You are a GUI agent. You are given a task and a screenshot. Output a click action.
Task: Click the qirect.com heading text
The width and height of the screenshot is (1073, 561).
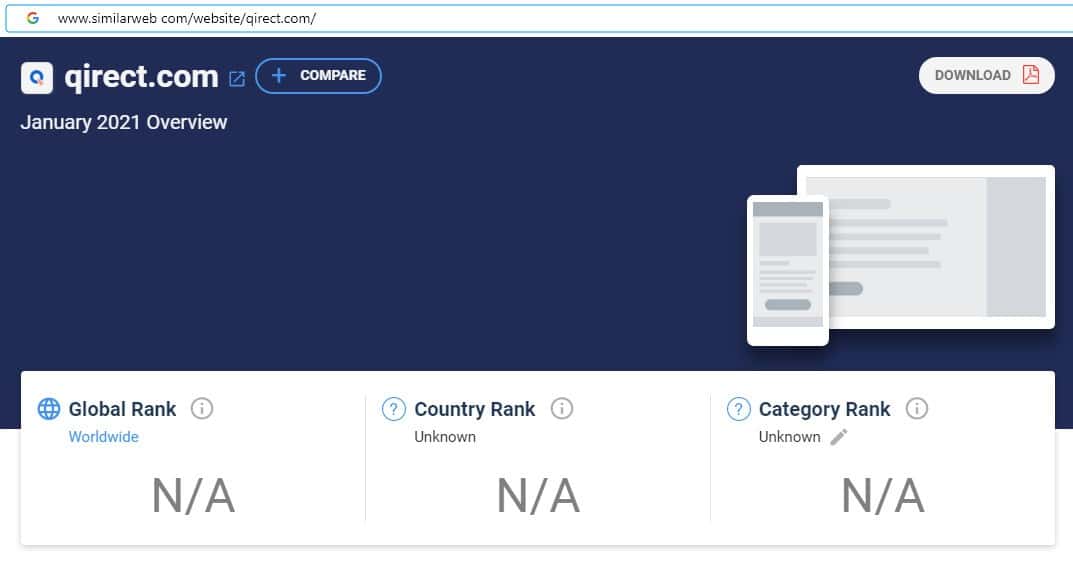click(x=141, y=77)
